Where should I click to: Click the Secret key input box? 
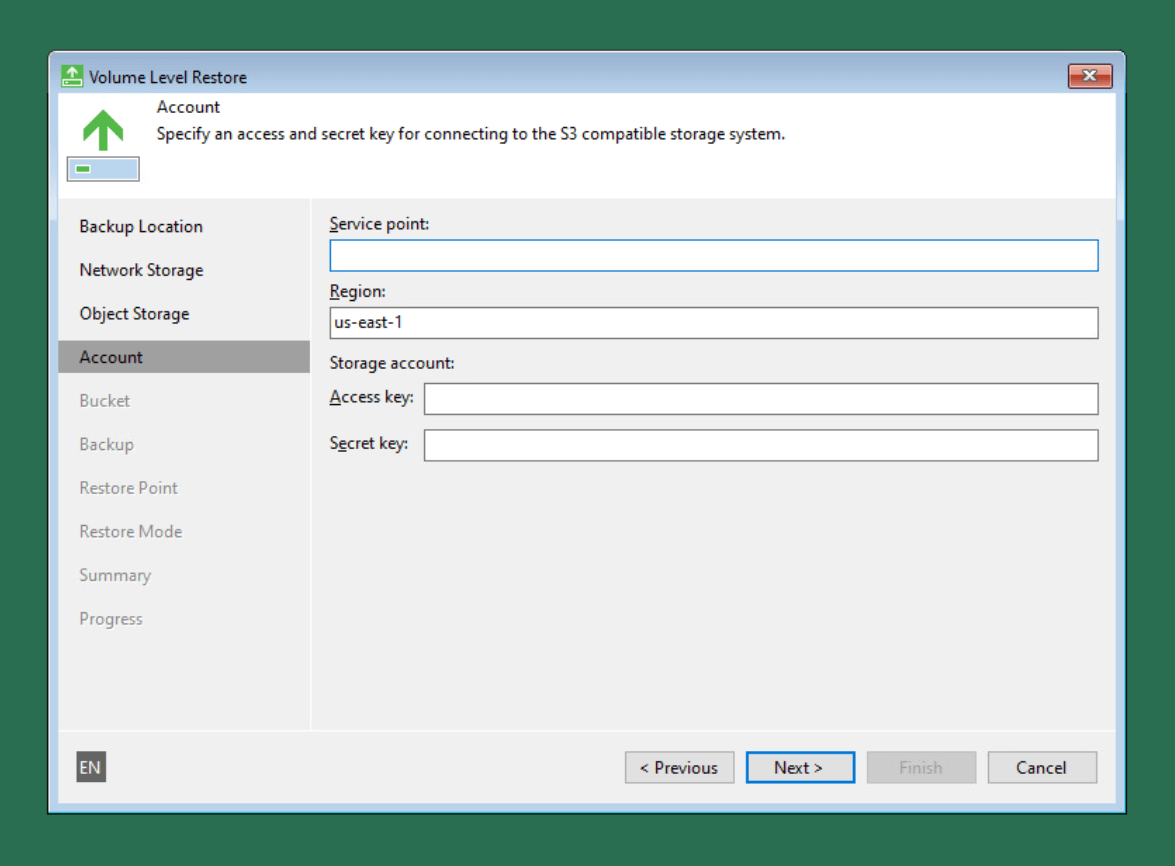[760, 445]
